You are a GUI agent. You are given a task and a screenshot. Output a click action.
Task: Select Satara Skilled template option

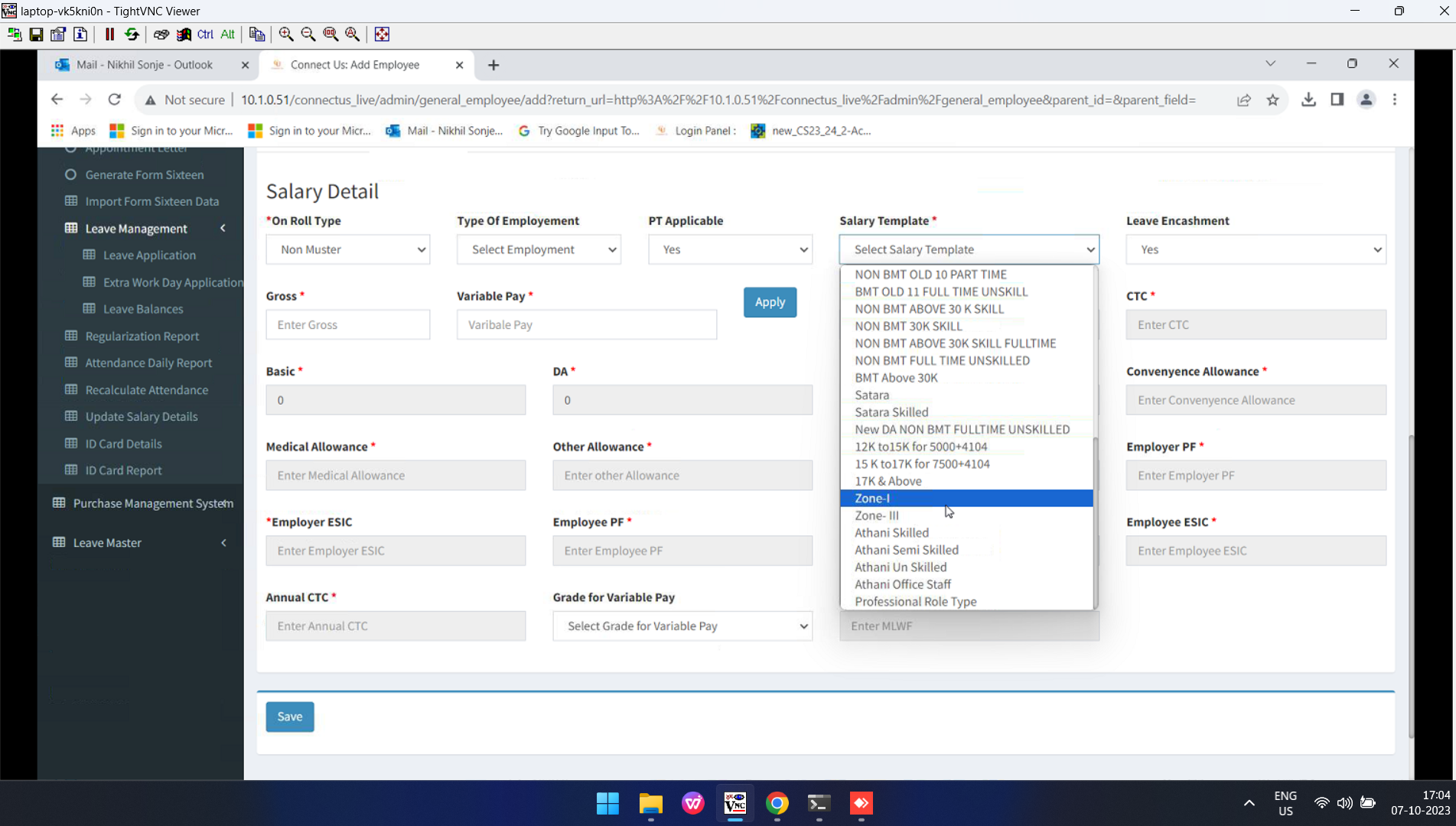[x=966, y=412]
